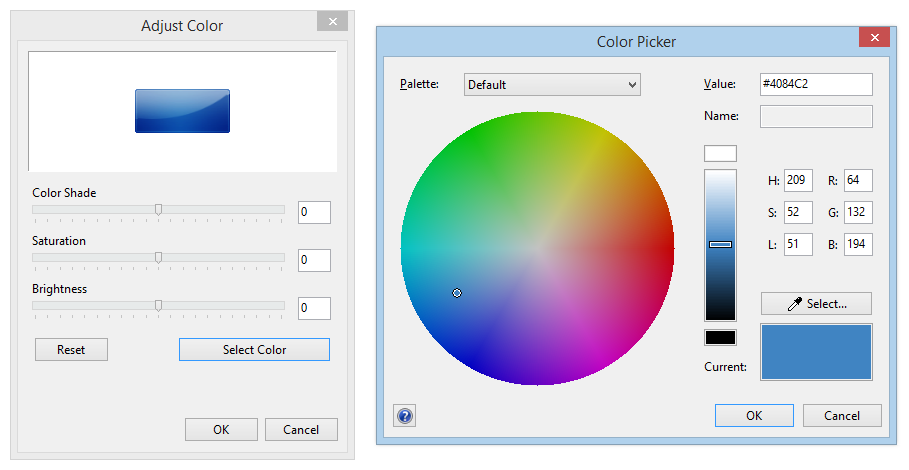Click the black swatch below luminance bar

coord(720,338)
